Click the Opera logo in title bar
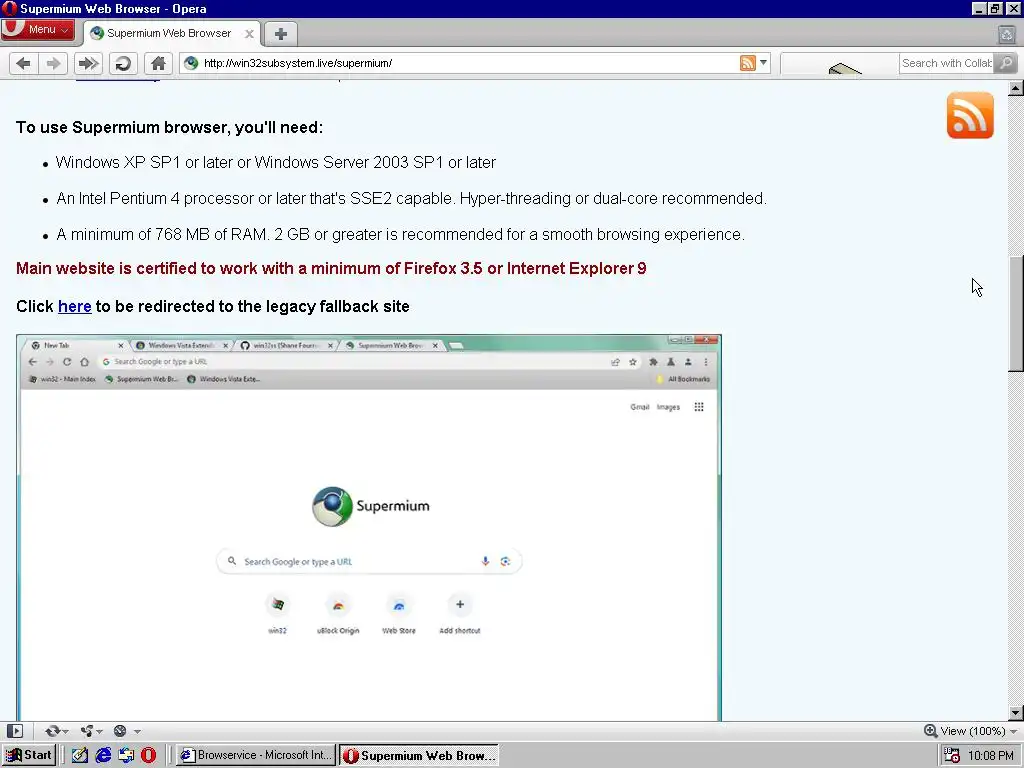This screenshot has width=1024, height=768. point(9,8)
